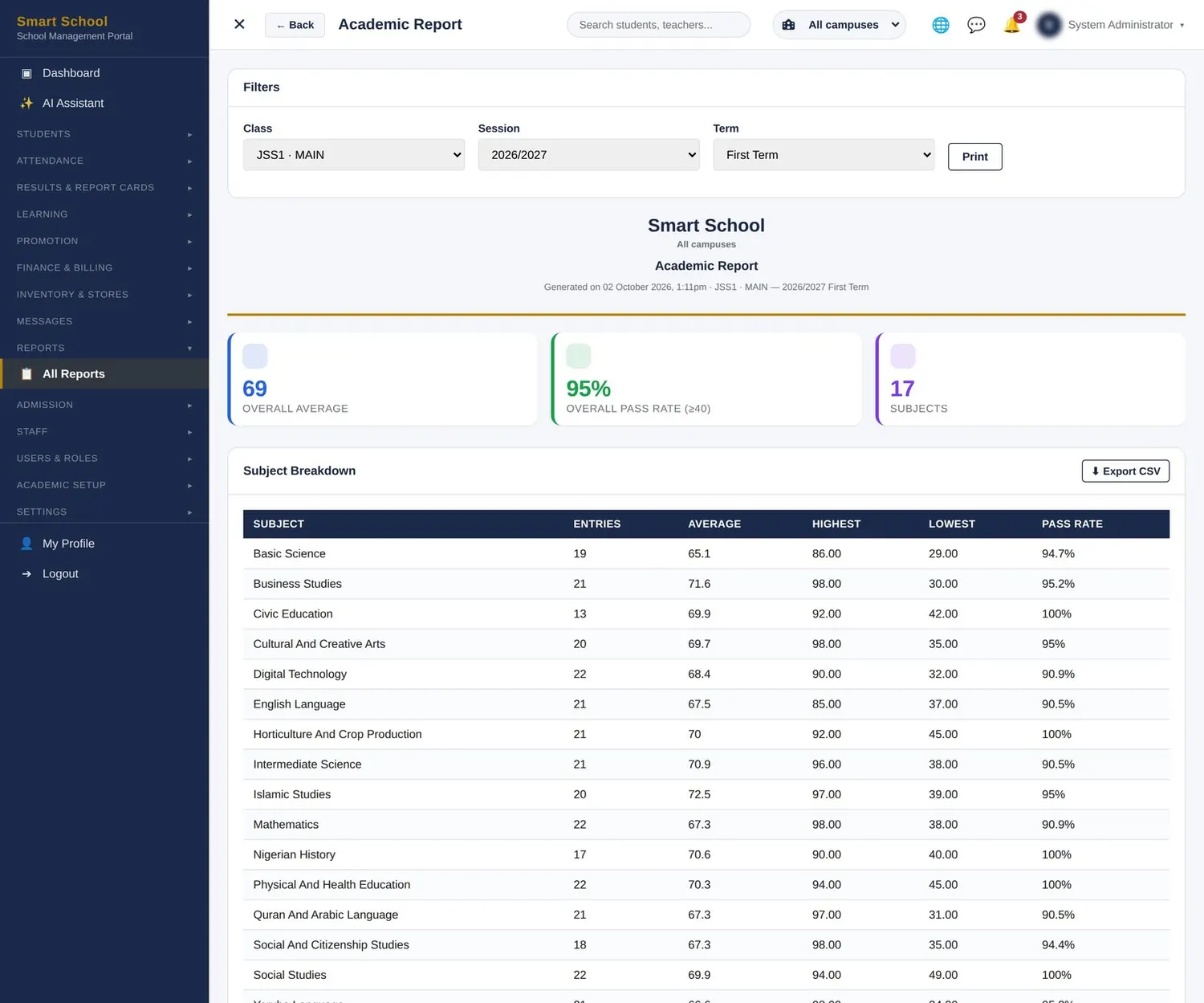Click the System Administrator avatar
Image resolution: width=1204 pixels, height=1003 pixels.
tap(1049, 25)
